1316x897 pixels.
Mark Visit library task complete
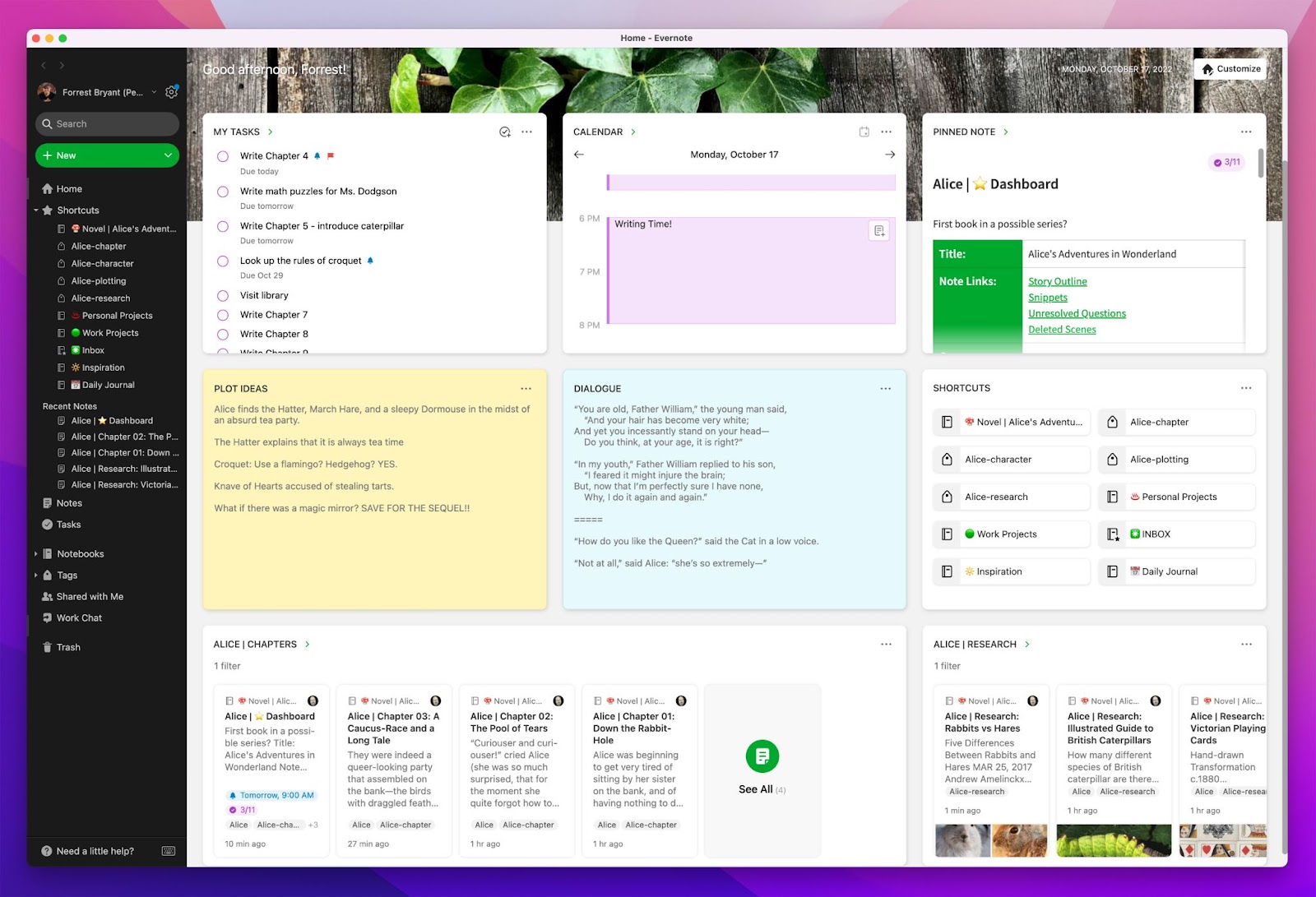point(223,295)
